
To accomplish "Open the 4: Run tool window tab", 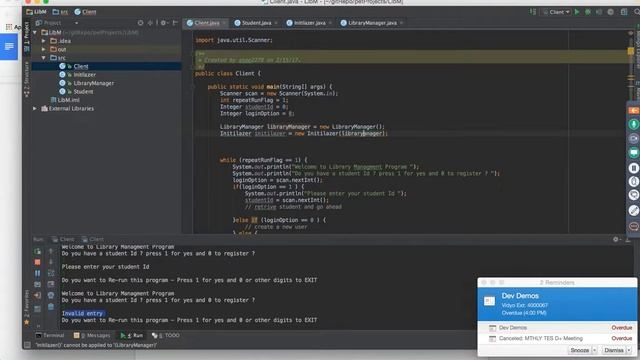I will point(131,336).
